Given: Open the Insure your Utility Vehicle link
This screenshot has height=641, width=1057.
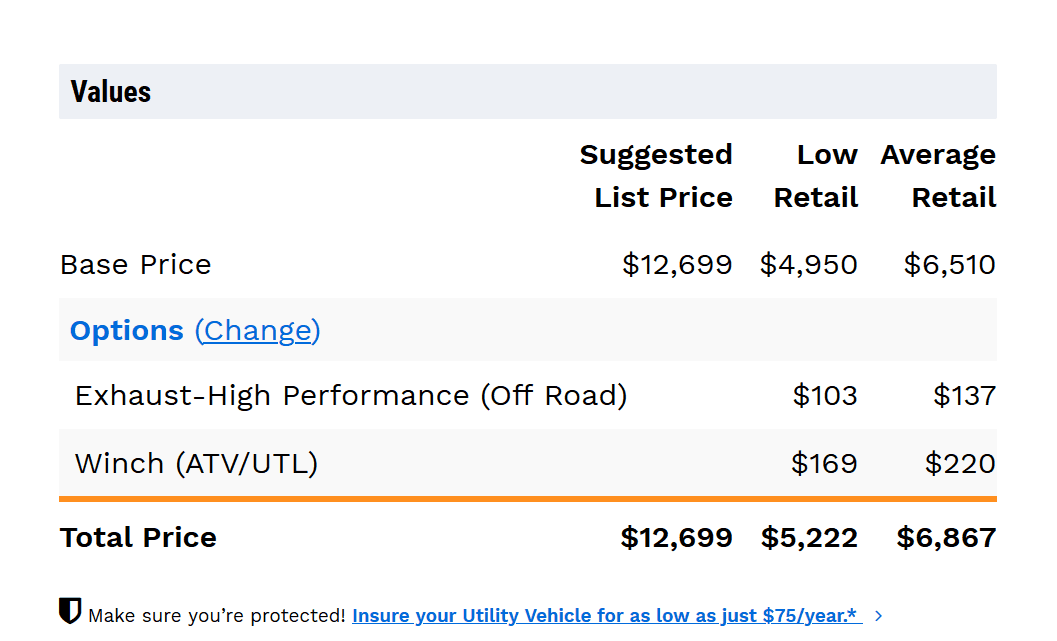Looking at the screenshot, I should coord(604,616).
